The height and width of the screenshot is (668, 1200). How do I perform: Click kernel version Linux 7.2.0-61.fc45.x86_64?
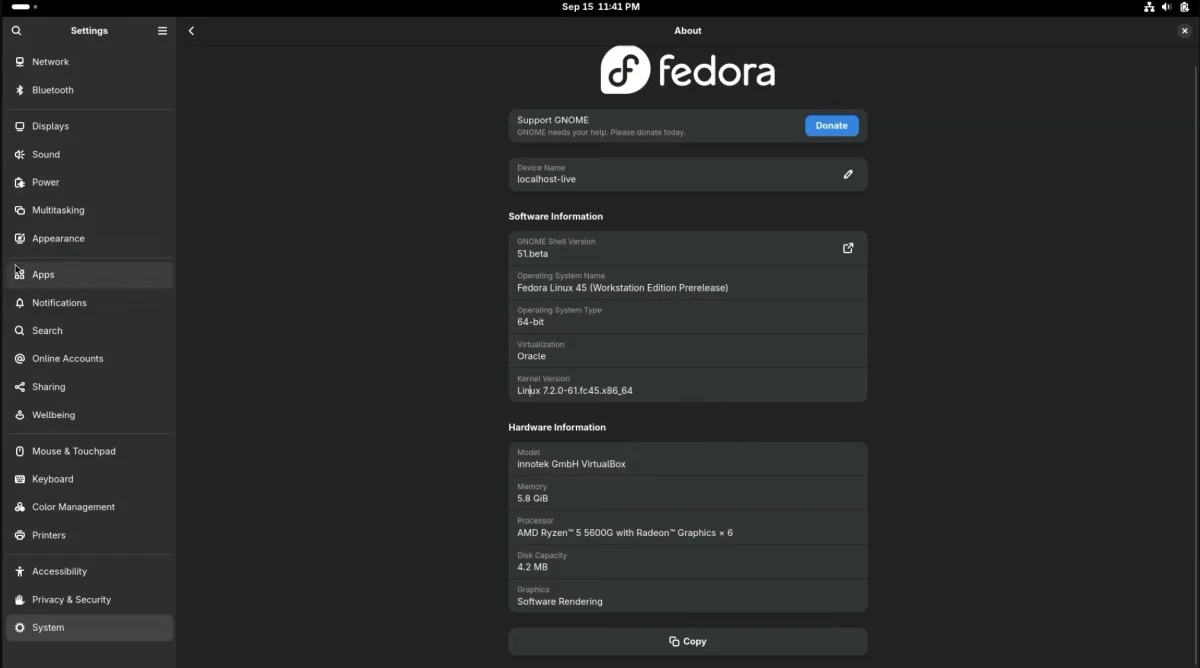tap(575, 391)
